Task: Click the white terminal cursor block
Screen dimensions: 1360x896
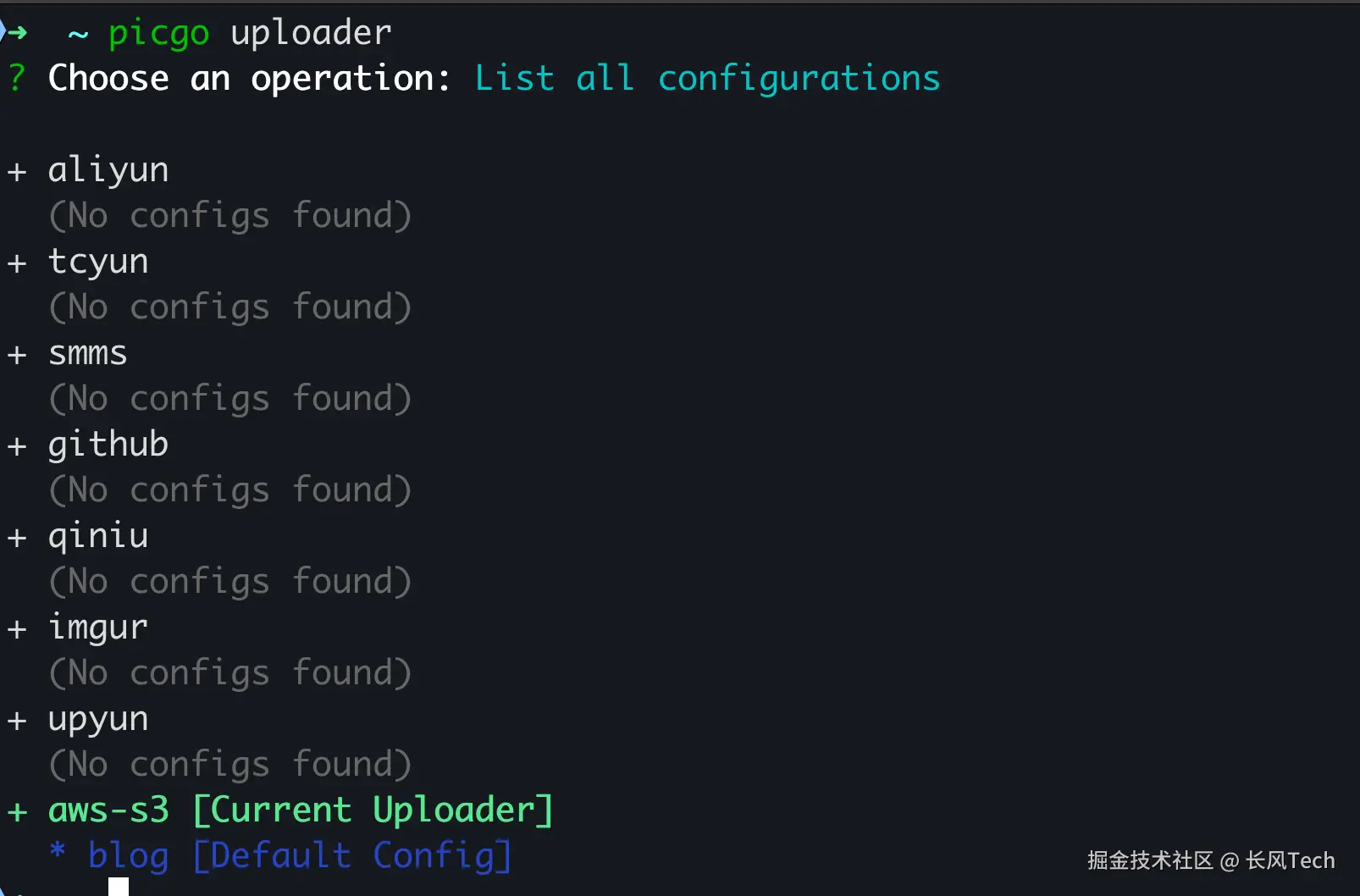Action: [119, 887]
